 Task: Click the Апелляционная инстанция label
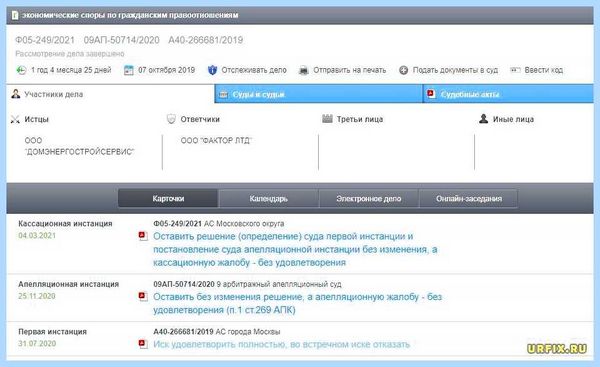[x=68, y=284]
